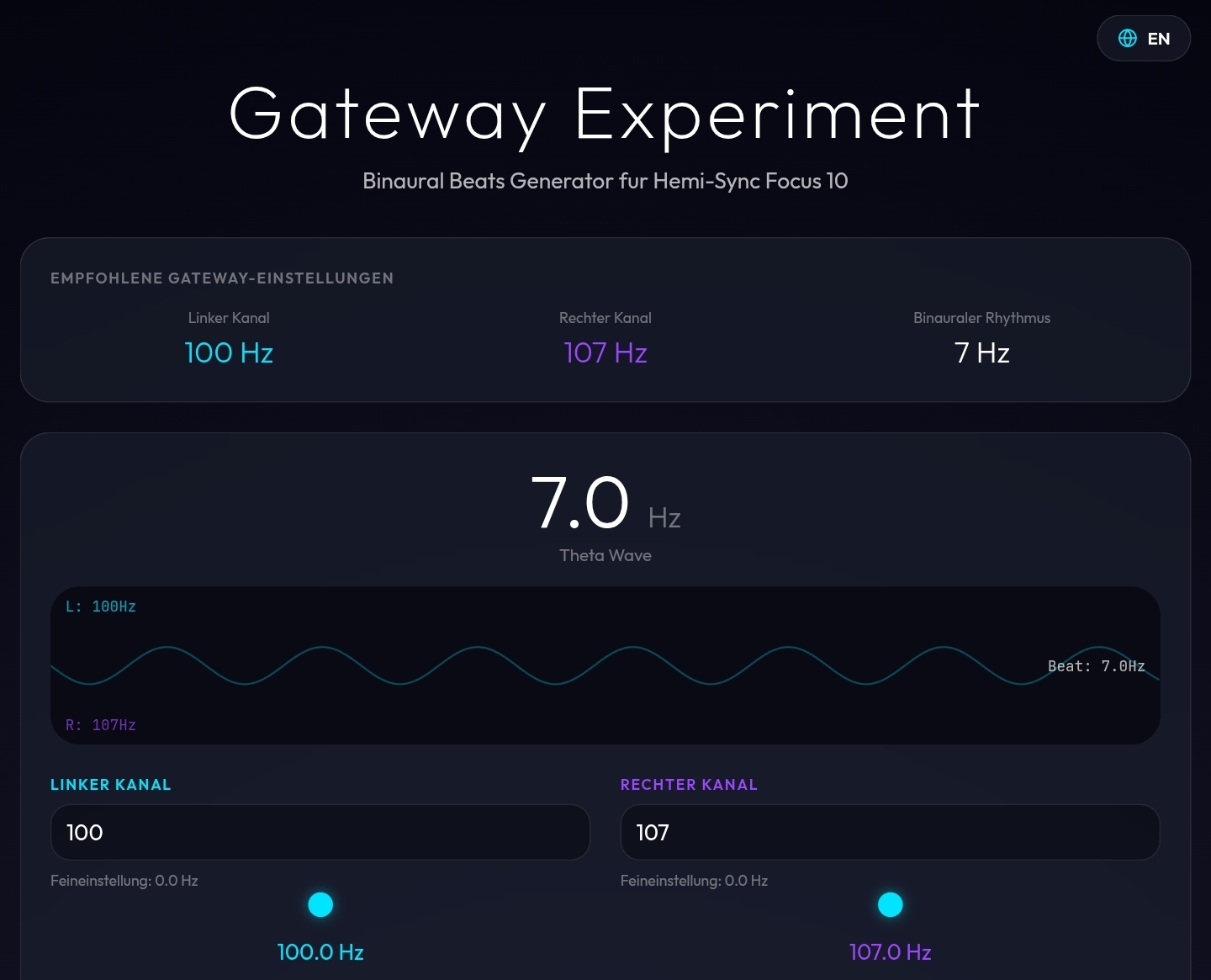Click the right channel slider handle
Viewport: 1211px width, 980px height.
click(891, 905)
